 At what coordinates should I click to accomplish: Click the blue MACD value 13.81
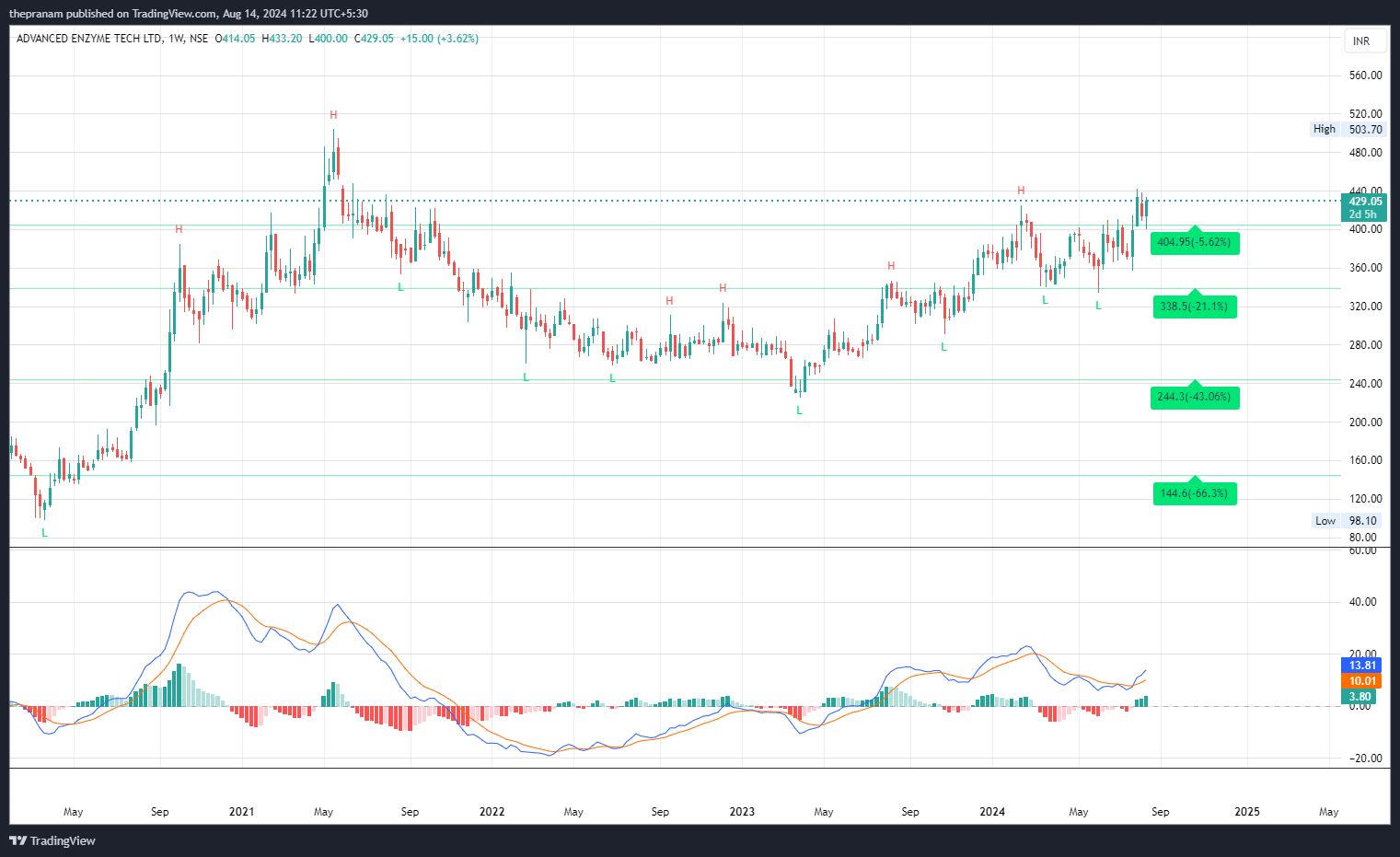point(1362,666)
